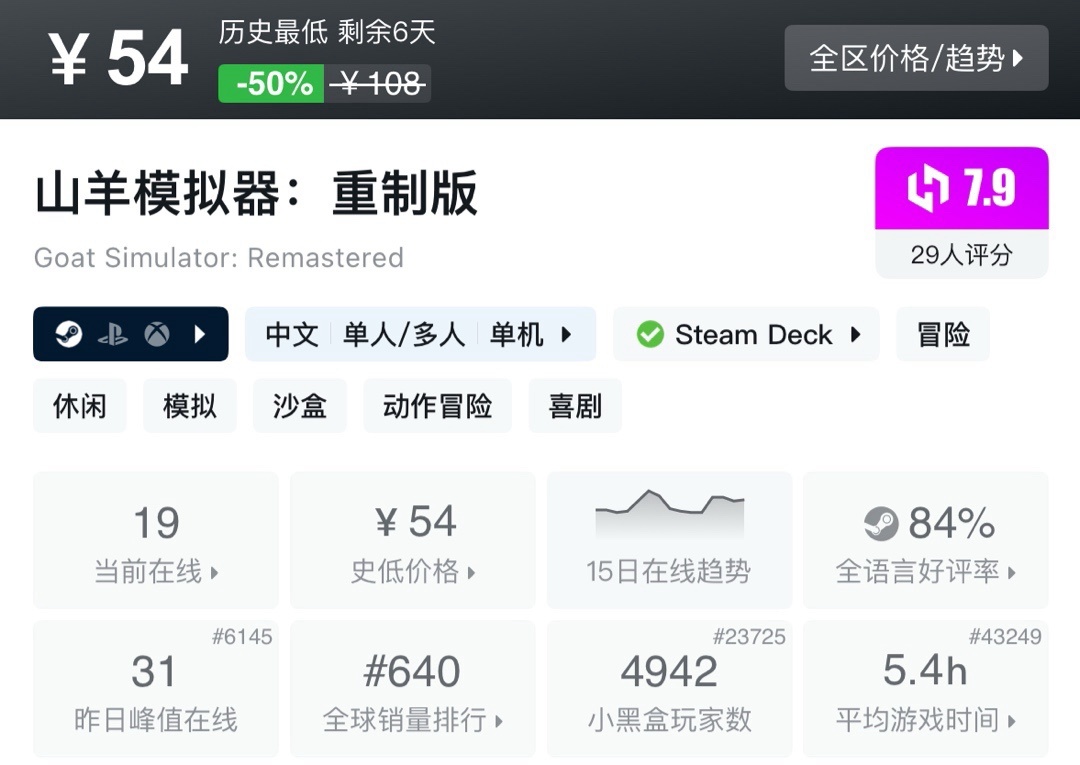Select the 冒险 tag
The height and width of the screenshot is (765, 1080).
click(943, 334)
